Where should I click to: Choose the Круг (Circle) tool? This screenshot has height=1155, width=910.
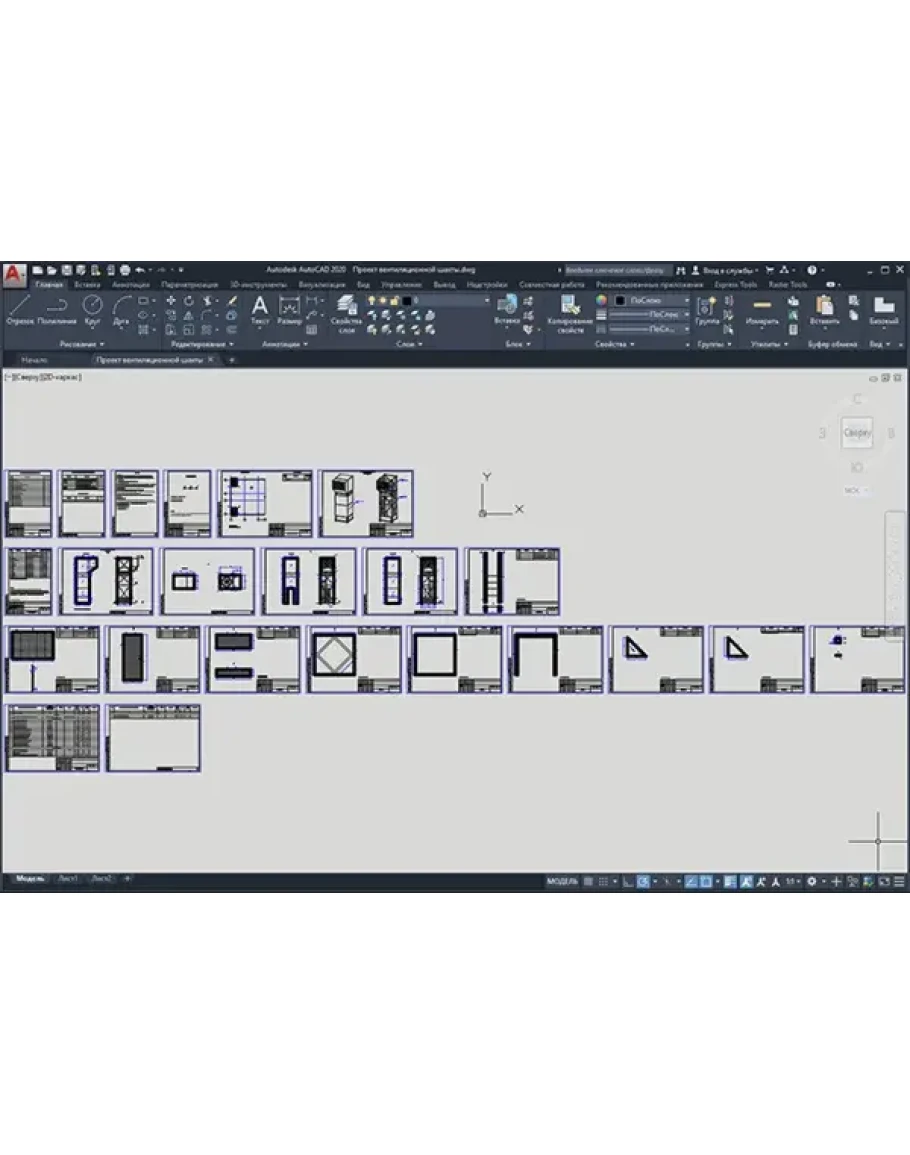pos(92,308)
